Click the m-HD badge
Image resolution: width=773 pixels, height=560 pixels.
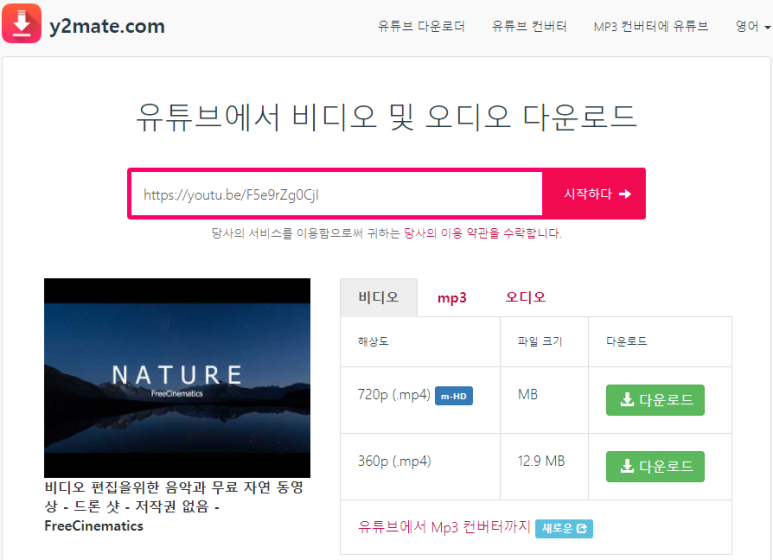454,396
